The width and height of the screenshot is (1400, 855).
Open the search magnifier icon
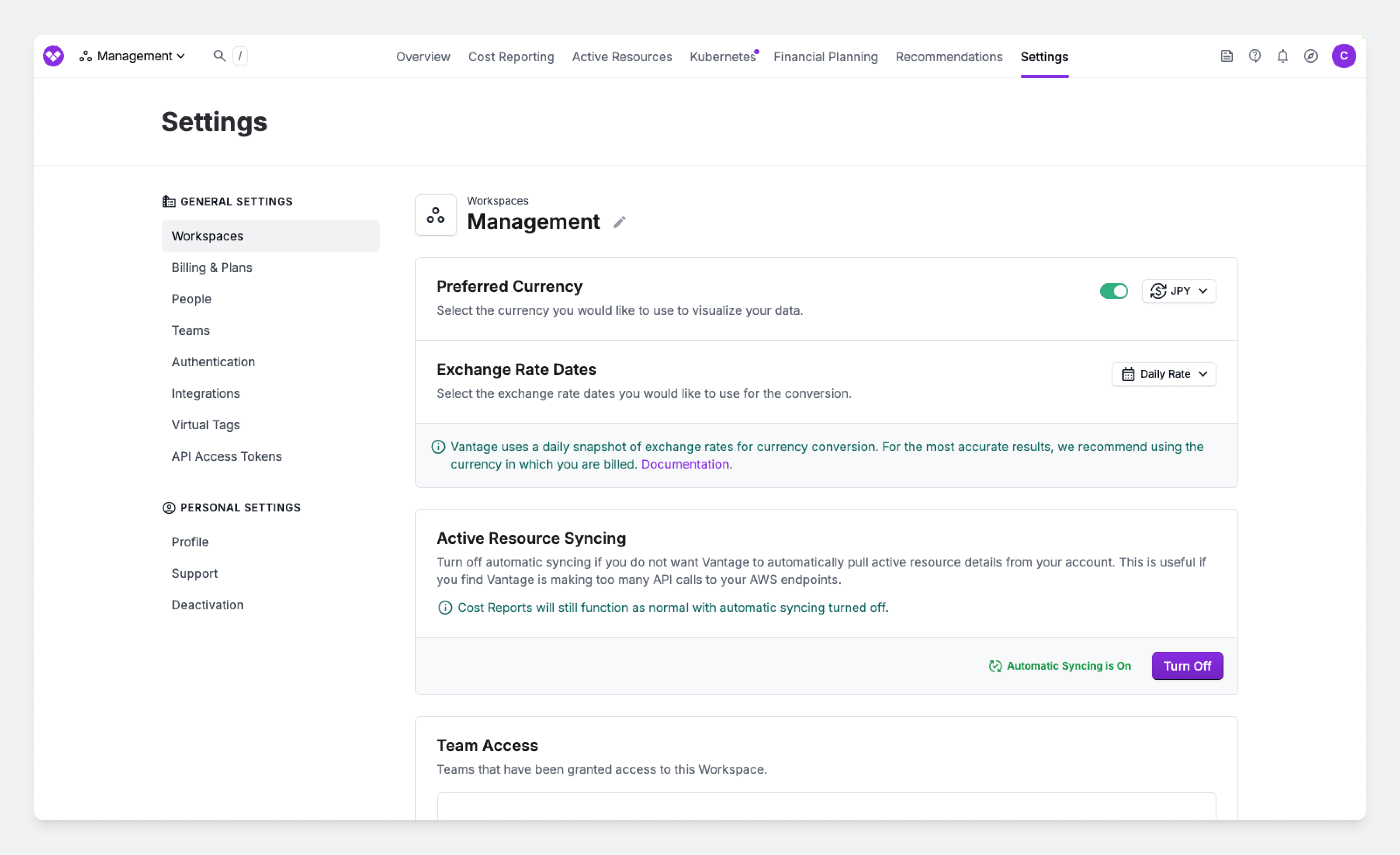(x=219, y=56)
